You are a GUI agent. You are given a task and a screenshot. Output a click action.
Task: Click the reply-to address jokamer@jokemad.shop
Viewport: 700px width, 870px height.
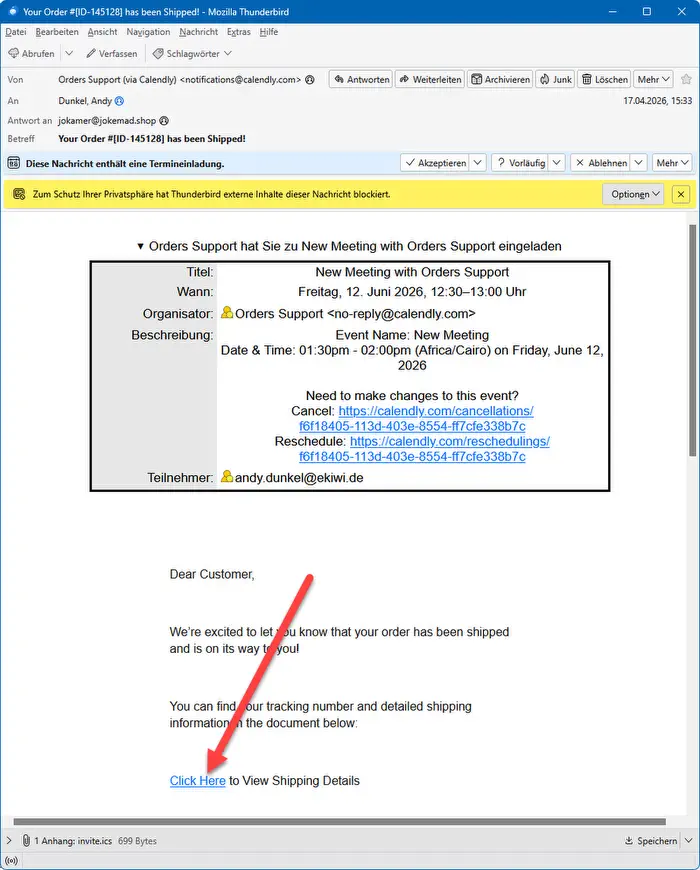pos(107,120)
